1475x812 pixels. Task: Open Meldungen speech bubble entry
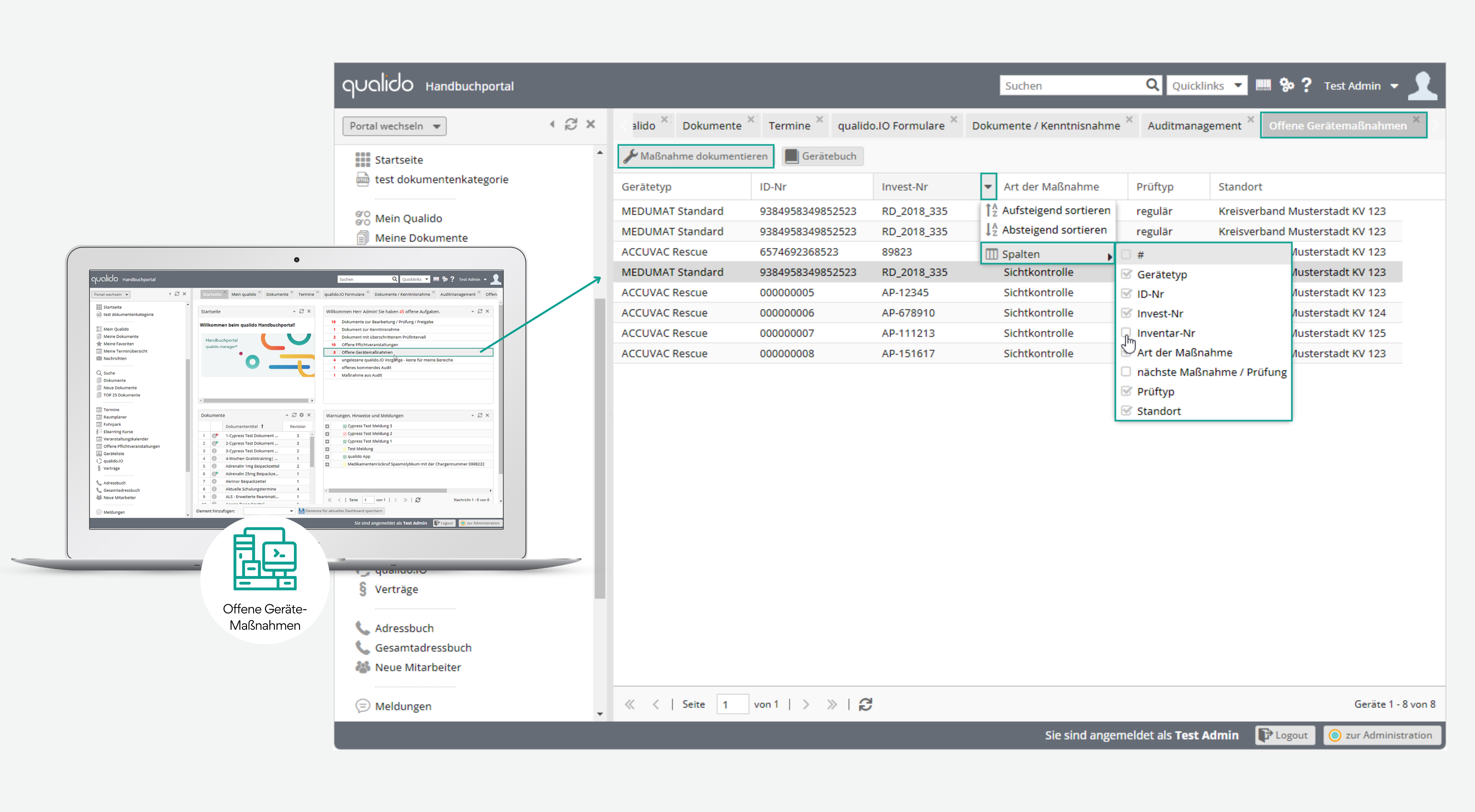click(362, 706)
